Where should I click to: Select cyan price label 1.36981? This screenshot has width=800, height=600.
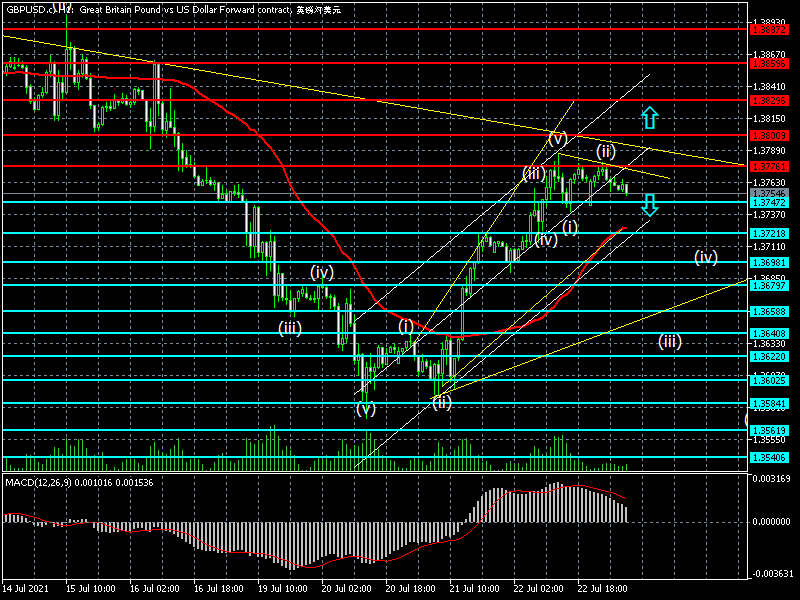coord(769,262)
